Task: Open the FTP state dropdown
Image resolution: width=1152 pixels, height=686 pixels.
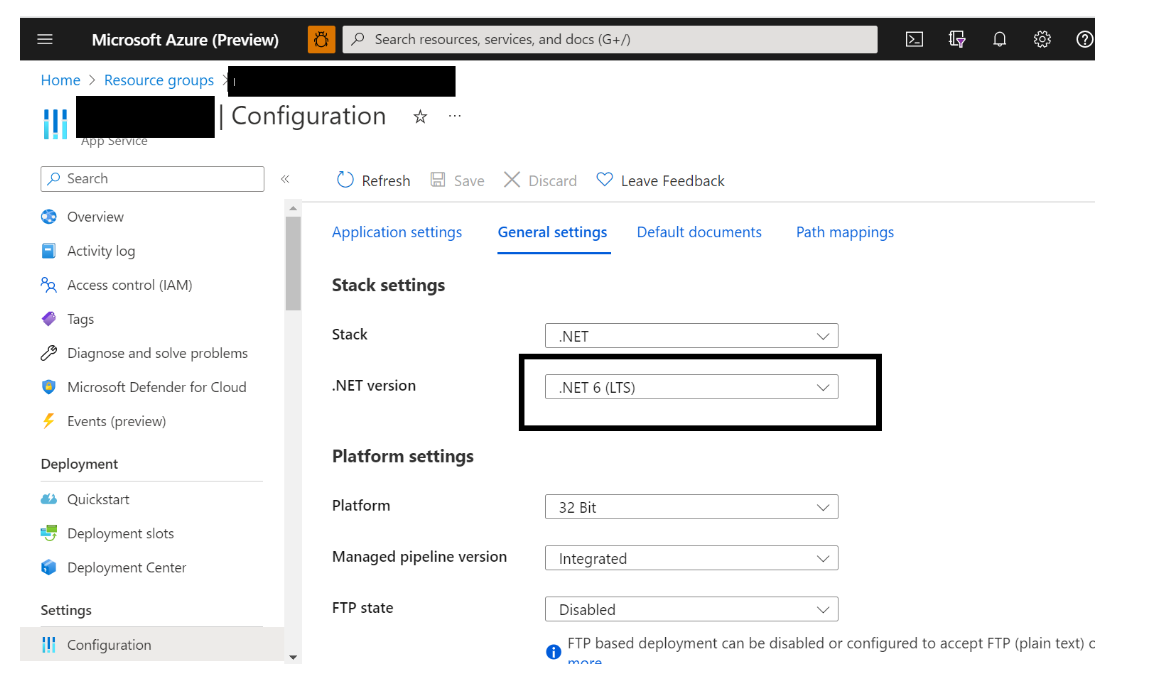Action: point(691,609)
